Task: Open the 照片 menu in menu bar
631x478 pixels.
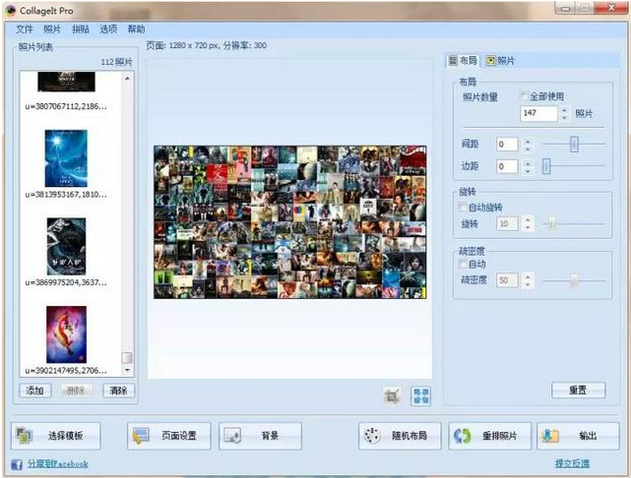Action: 52,29
